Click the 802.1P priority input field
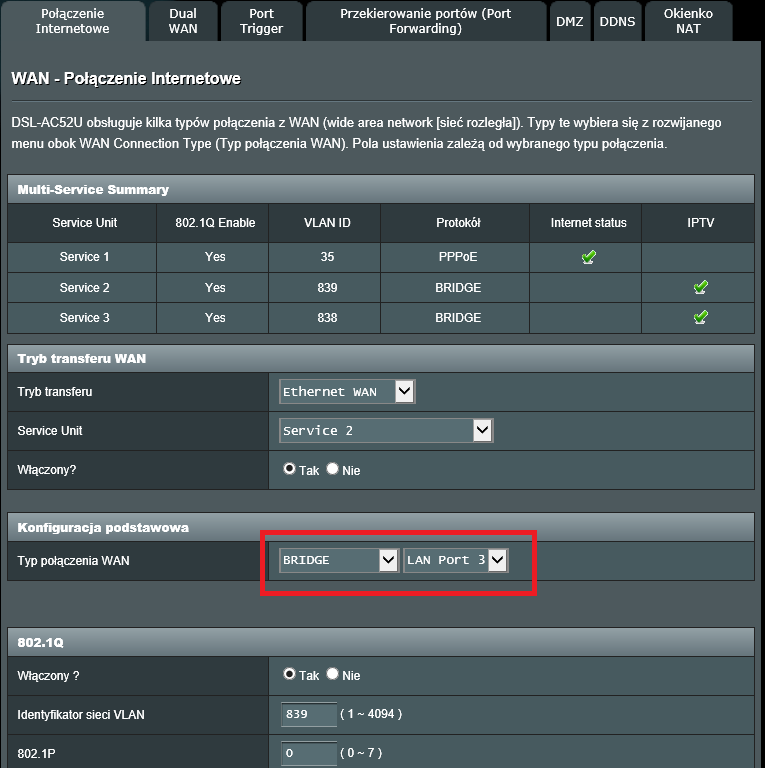The image size is (765, 768). point(308,752)
